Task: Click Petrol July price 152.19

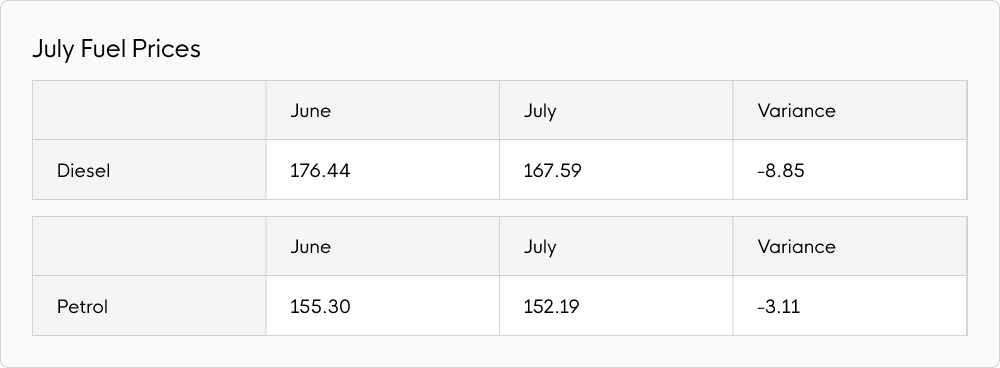Action: (x=552, y=307)
